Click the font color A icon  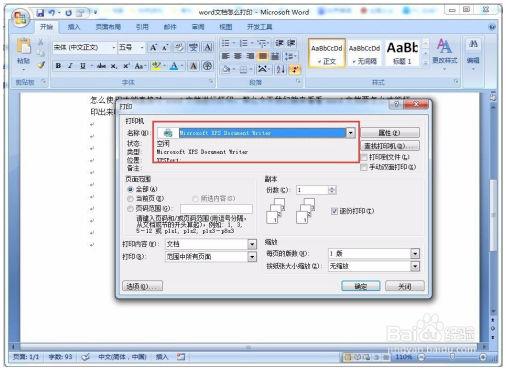[174, 66]
